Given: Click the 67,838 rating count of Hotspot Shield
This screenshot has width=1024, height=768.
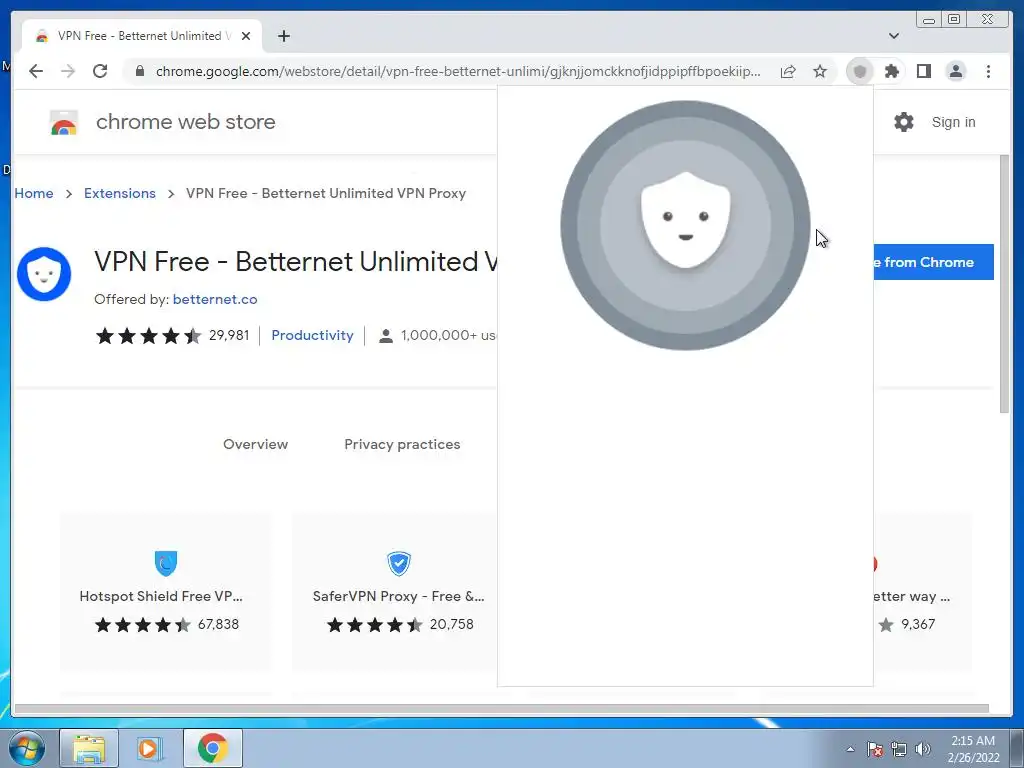Looking at the screenshot, I should click(218, 624).
